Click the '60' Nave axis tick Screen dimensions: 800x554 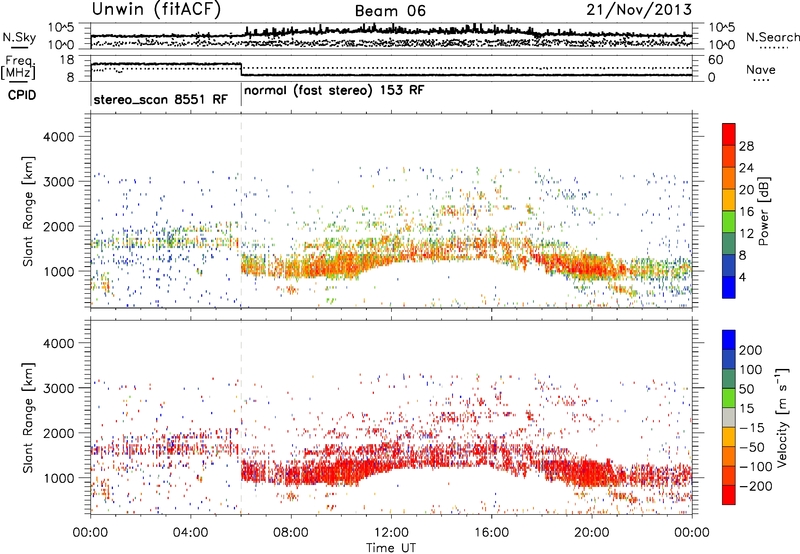pos(716,60)
